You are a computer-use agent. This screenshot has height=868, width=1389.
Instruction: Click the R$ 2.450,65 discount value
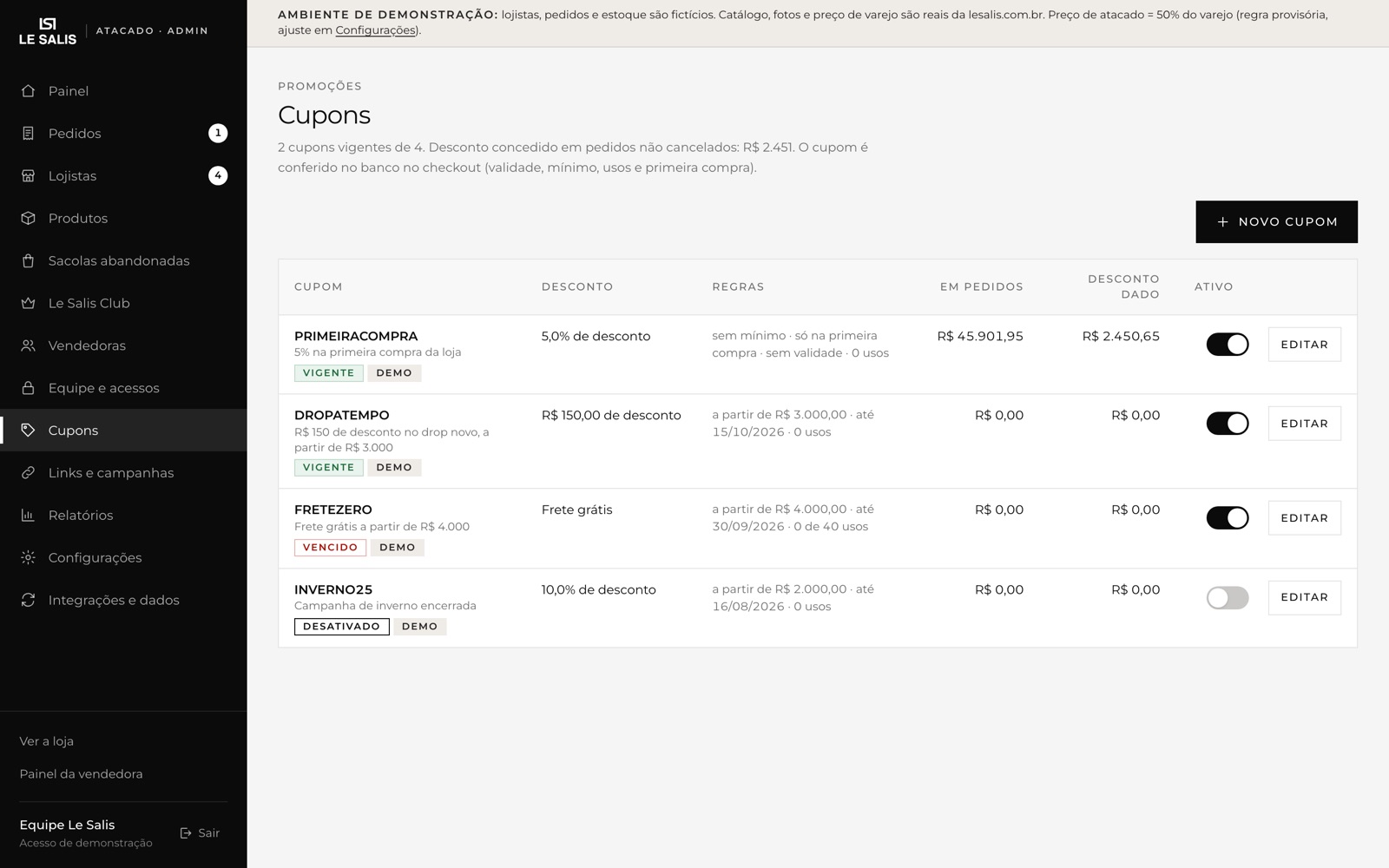pyautogui.click(x=1121, y=337)
